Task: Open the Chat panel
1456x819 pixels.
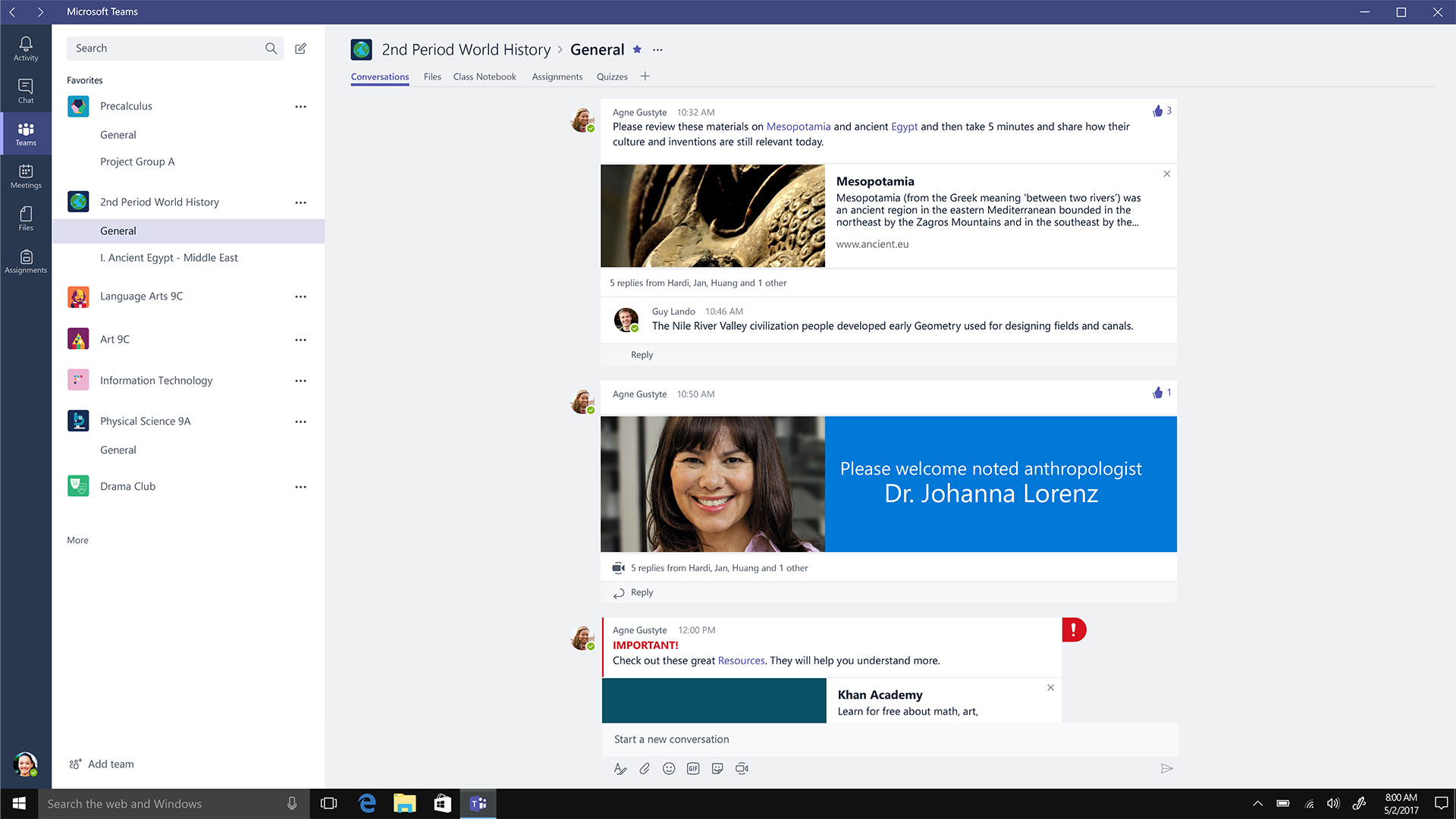Action: 26,92
